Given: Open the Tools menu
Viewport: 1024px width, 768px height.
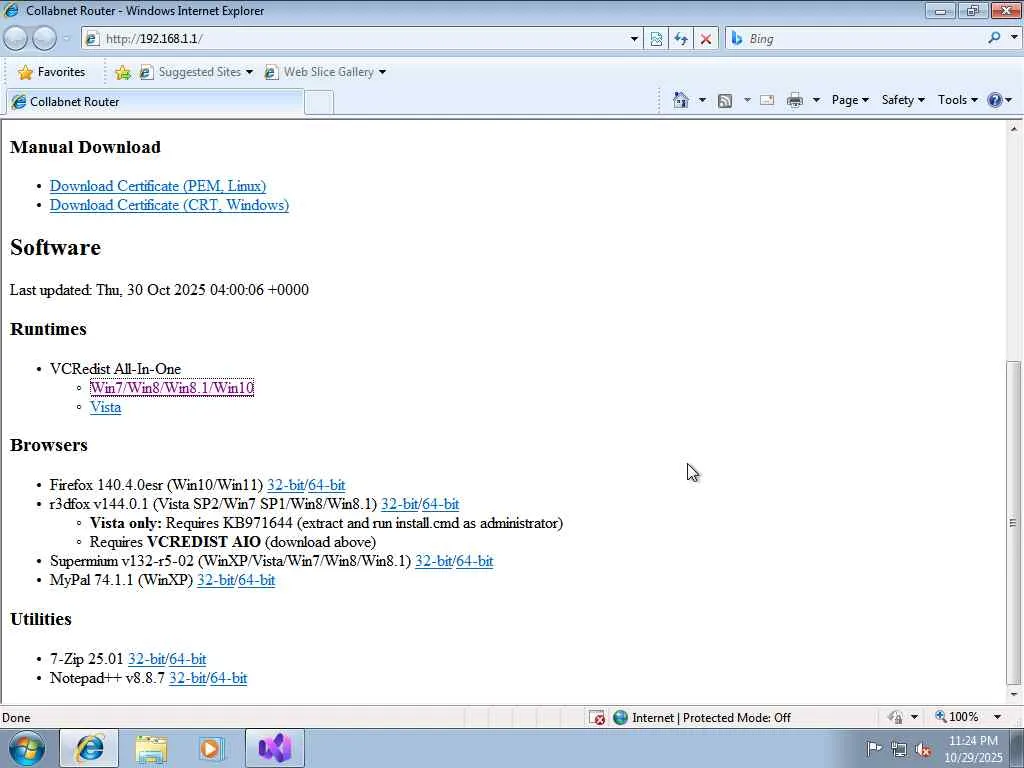Looking at the screenshot, I should point(957,100).
